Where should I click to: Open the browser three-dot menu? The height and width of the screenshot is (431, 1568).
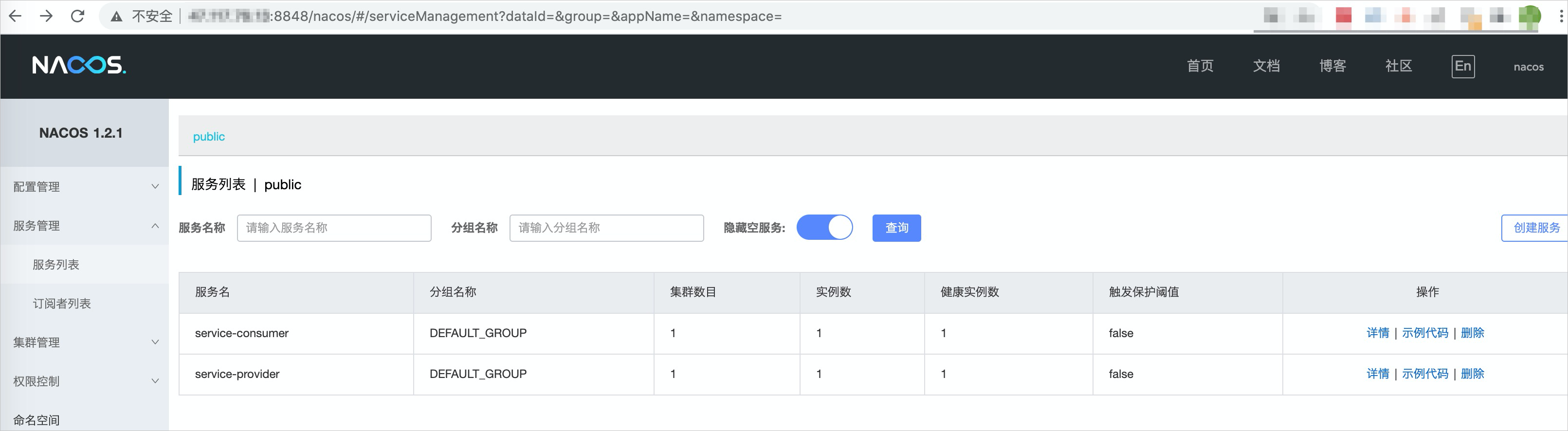click(1561, 16)
